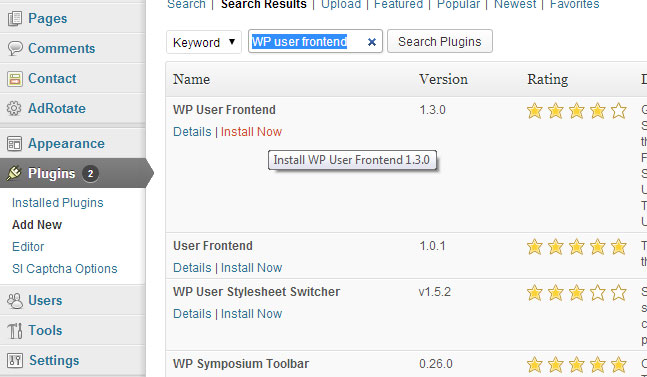The height and width of the screenshot is (377, 647).
Task: Click the AdRotate gear icon
Action: click(14, 108)
